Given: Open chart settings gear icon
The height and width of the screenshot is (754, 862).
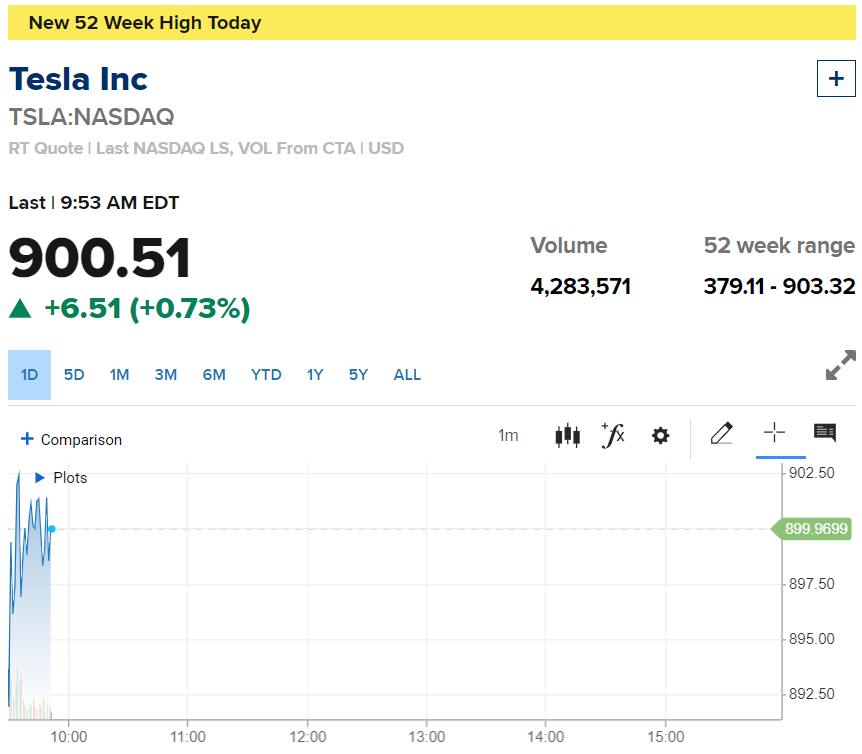Looking at the screenshot, I should coord(660,436).
